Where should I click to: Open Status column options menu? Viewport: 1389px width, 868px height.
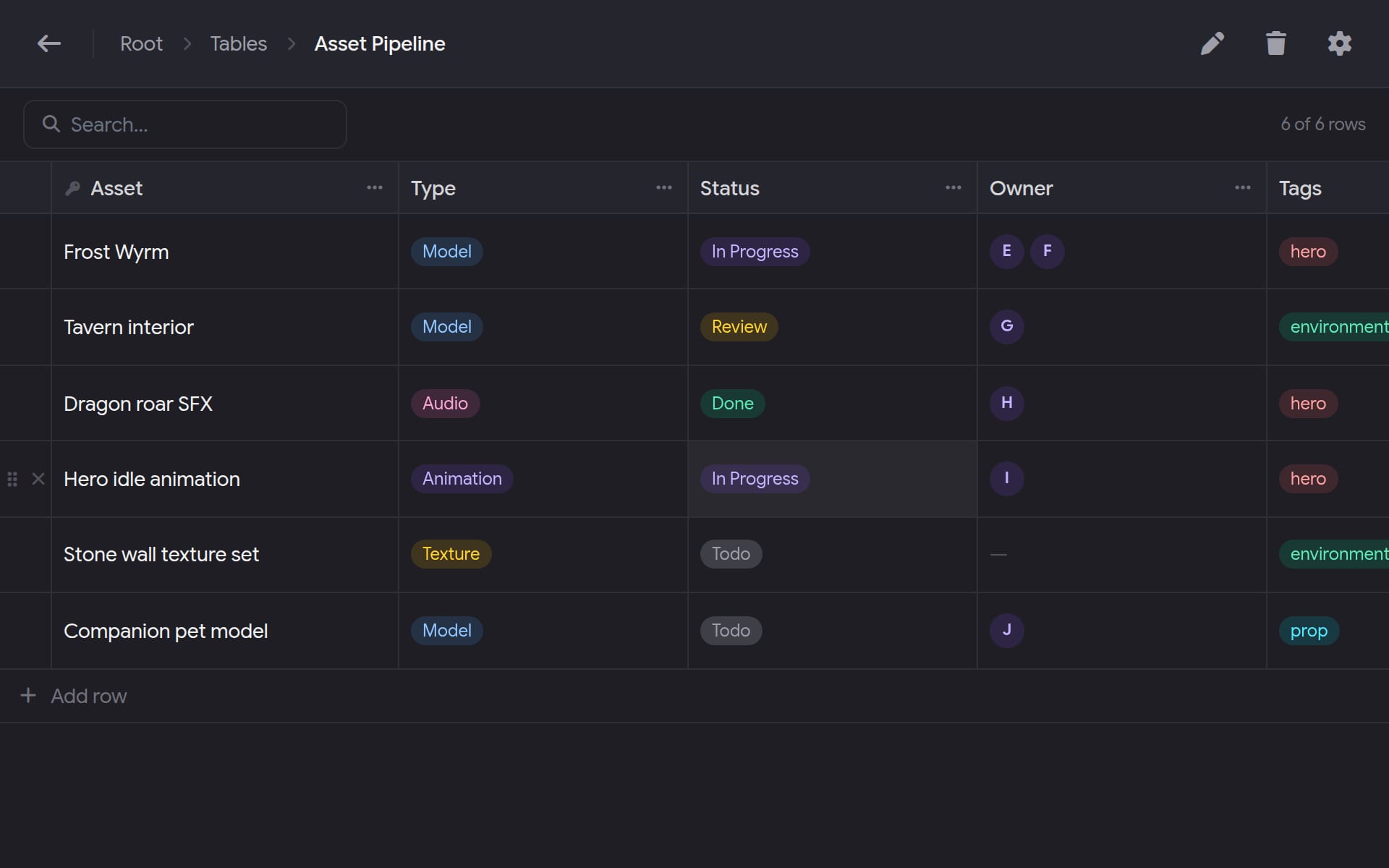pyautogui.click(x=953, y=187)
